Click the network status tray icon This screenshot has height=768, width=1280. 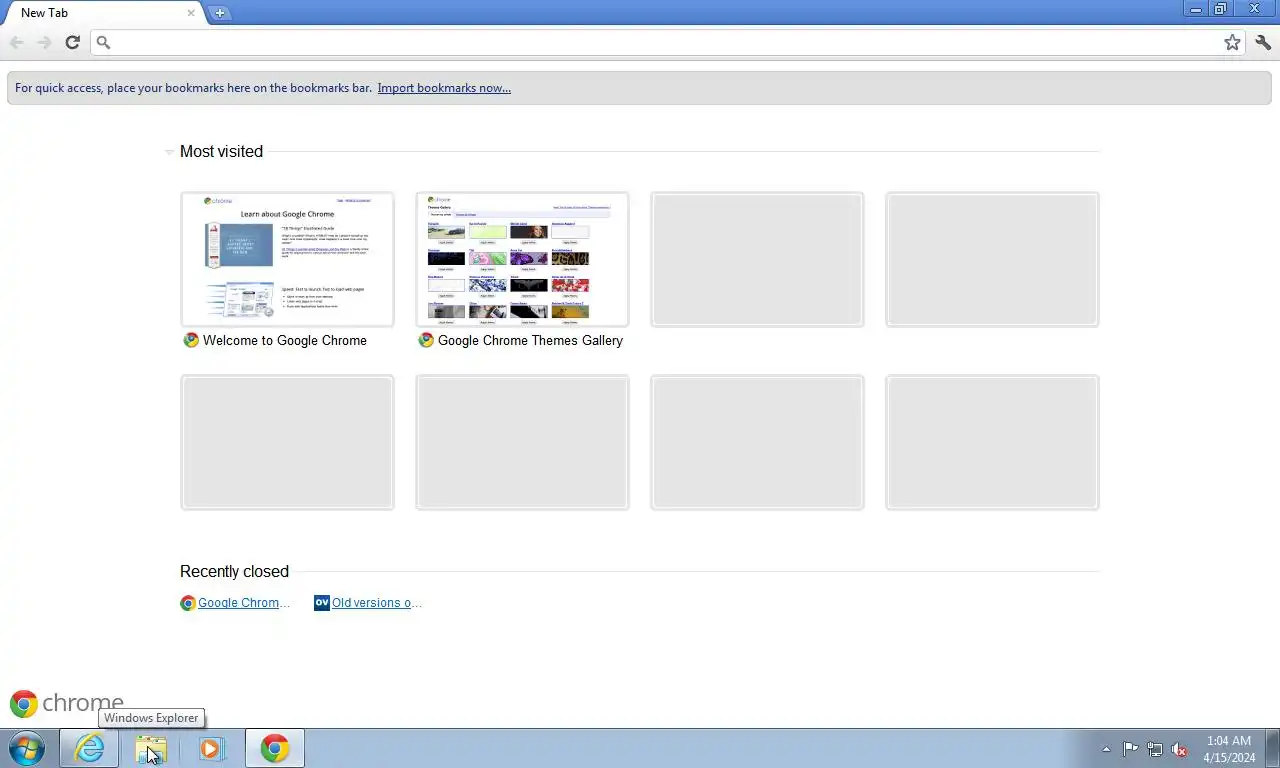click(1155, 749)
